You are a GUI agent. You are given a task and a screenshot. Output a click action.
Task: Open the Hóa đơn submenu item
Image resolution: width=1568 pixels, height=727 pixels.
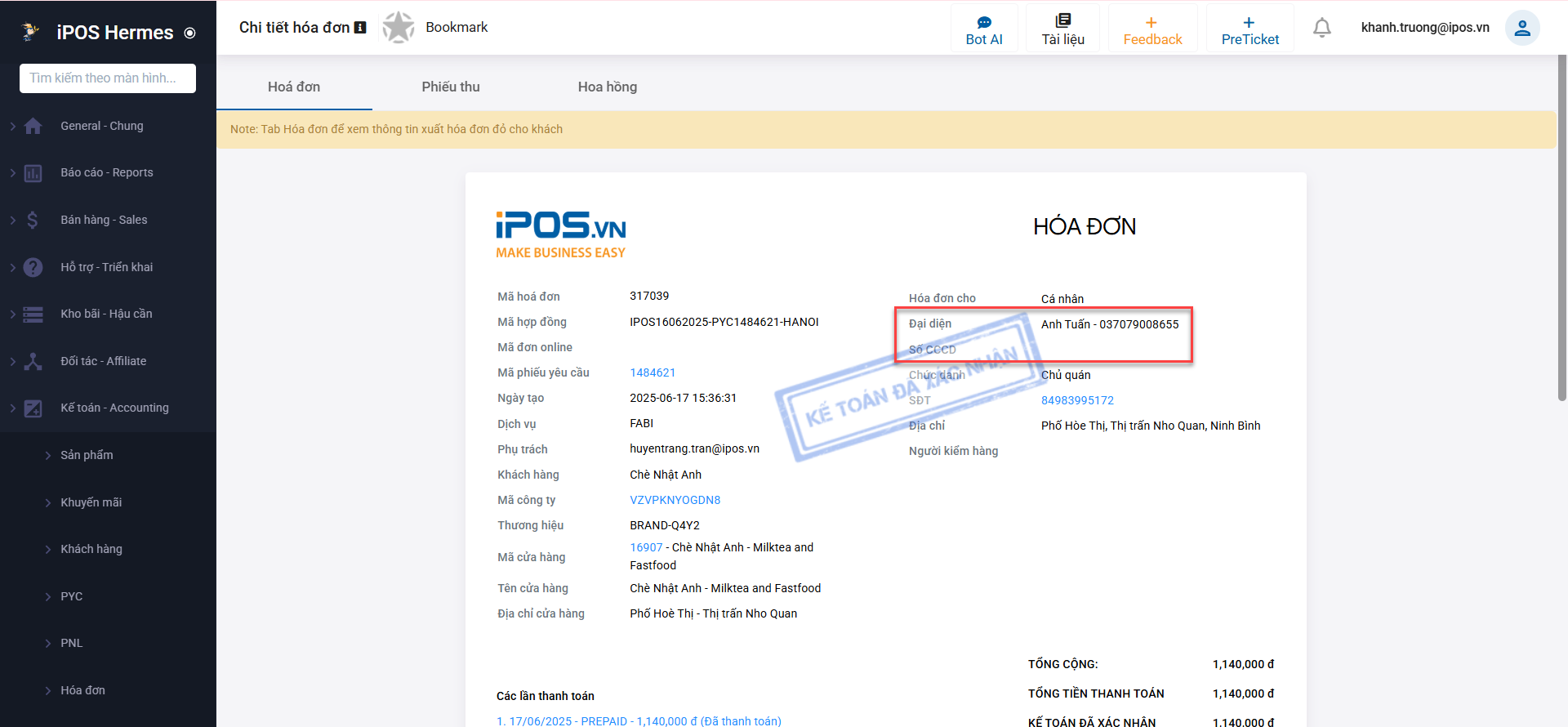click(82, 690)
